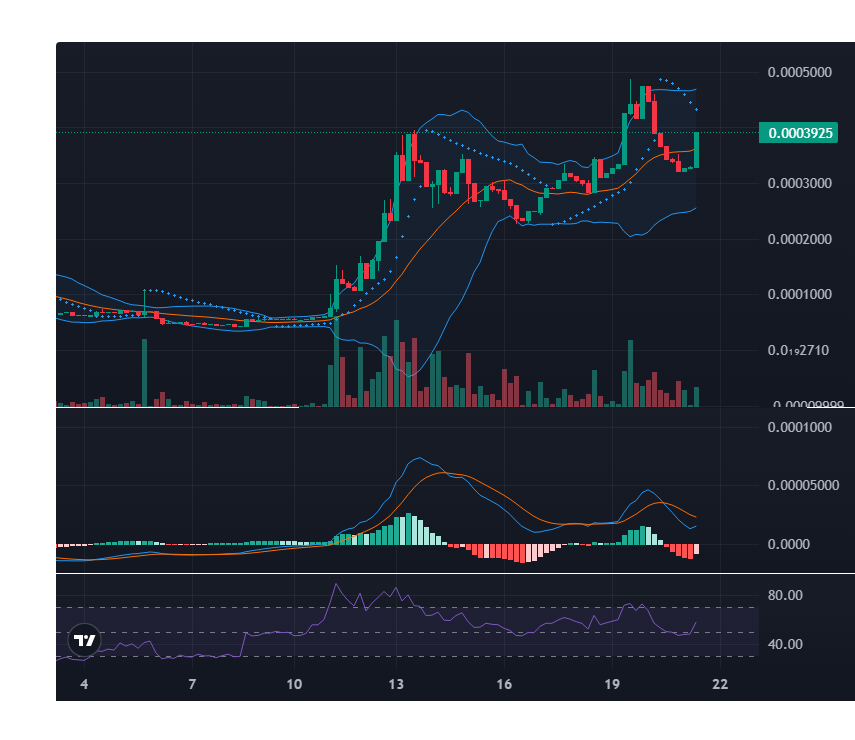855x740 pixels.
Task: Click the 0.0₁₉2710 price axis label
Action: [798, 350]
